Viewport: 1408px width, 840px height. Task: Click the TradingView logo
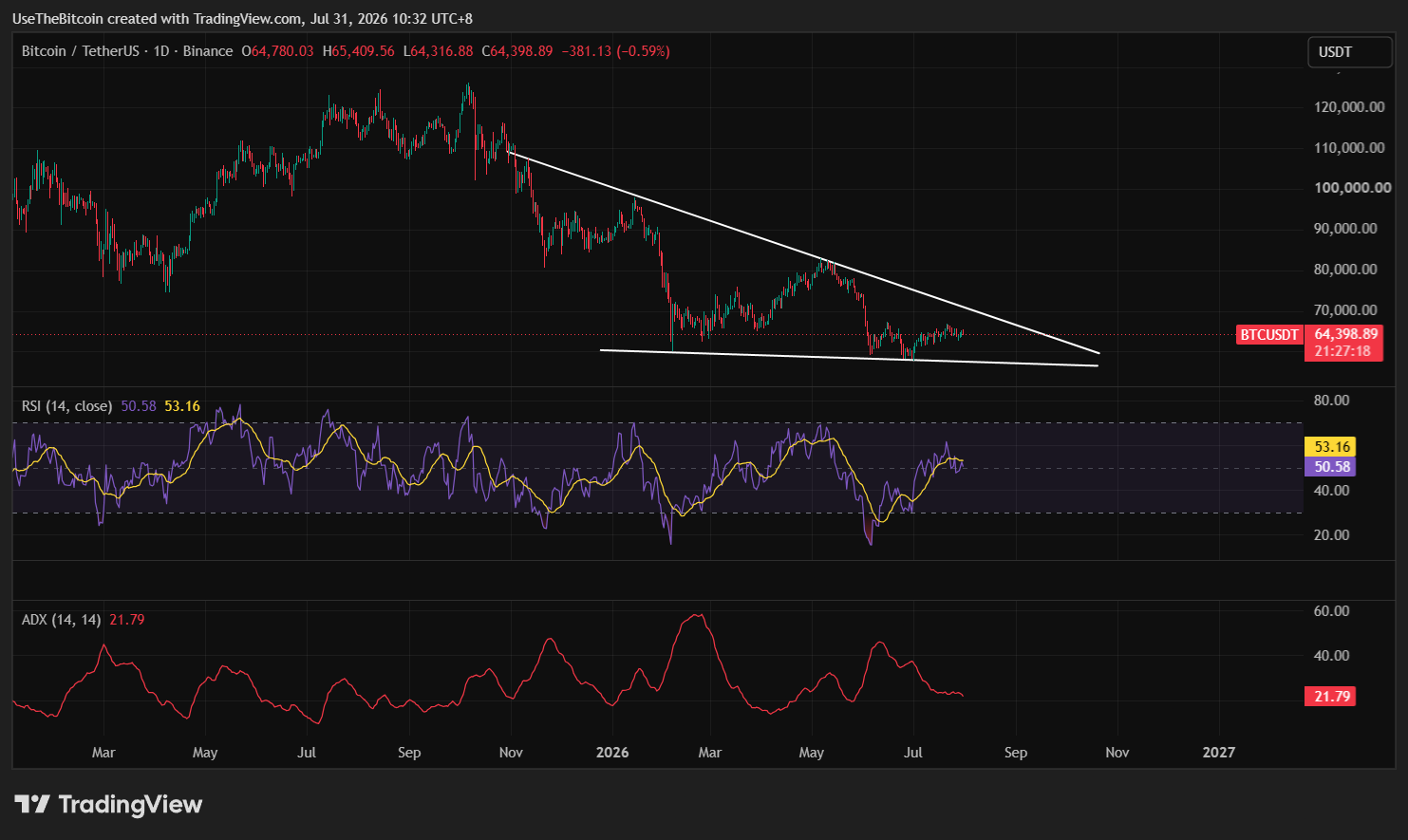pyautogui.click(x=109, y=805)
